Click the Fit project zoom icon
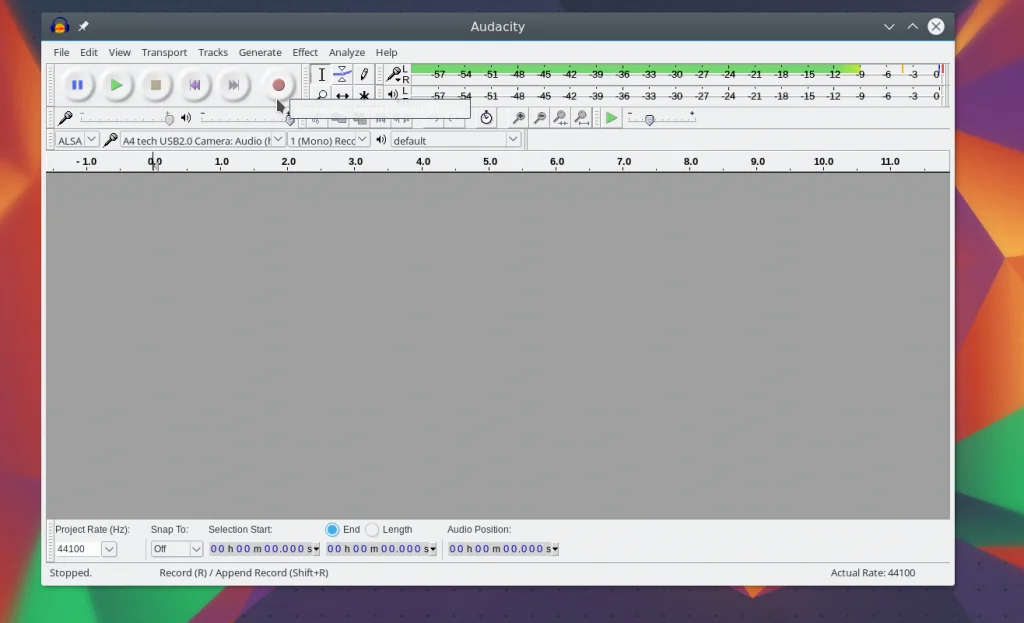 [582, 118]
